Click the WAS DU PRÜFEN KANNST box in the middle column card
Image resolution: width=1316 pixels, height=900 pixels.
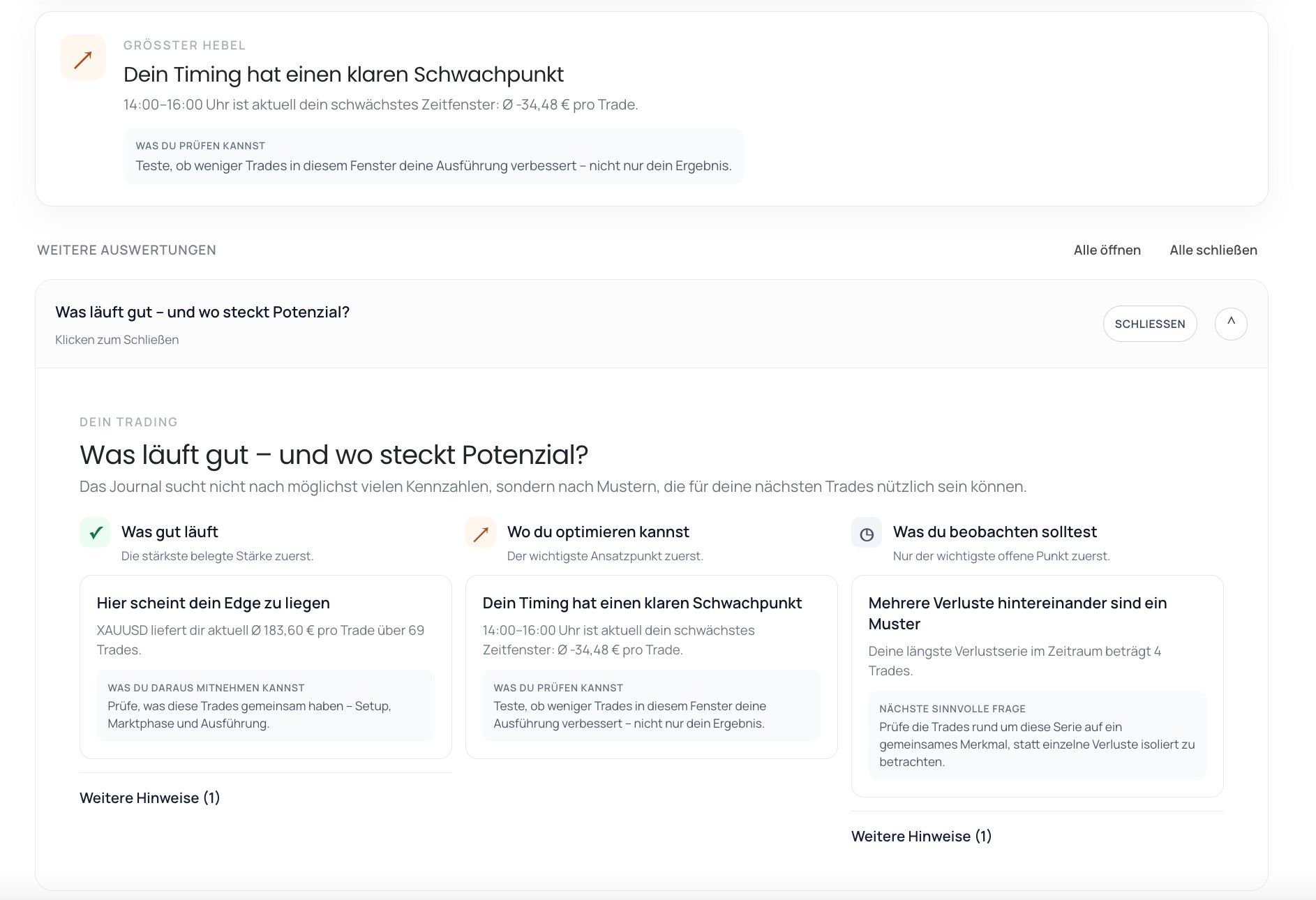tap(652, 705)
